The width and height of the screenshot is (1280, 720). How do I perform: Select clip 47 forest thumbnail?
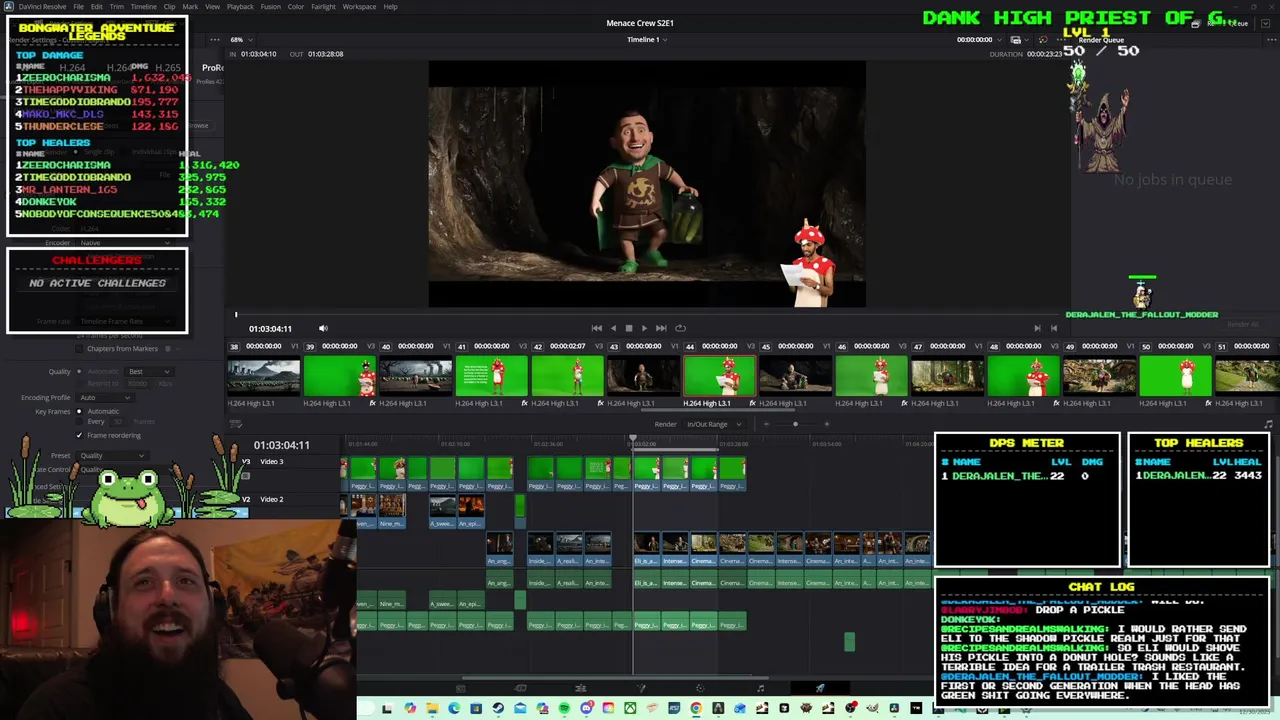[947, 376]
